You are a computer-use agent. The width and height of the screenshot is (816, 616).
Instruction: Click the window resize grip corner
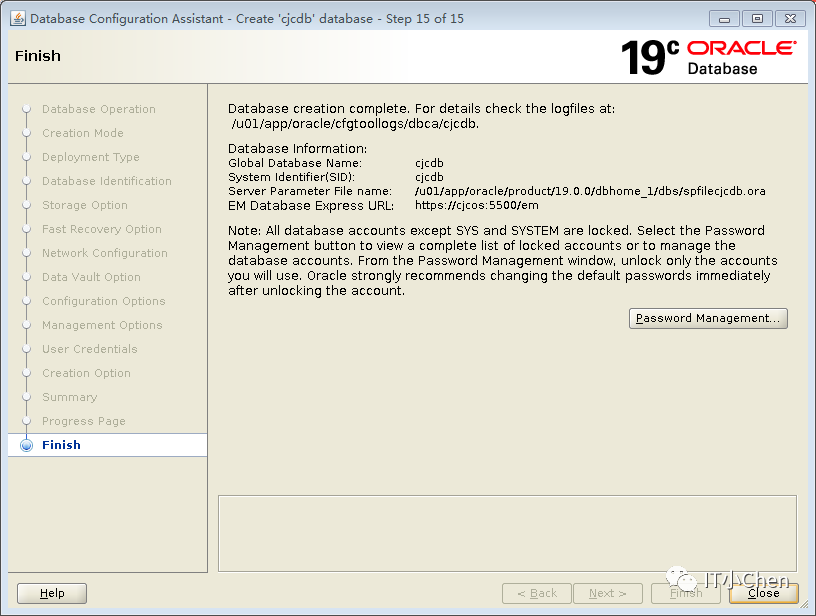(804, 604)
